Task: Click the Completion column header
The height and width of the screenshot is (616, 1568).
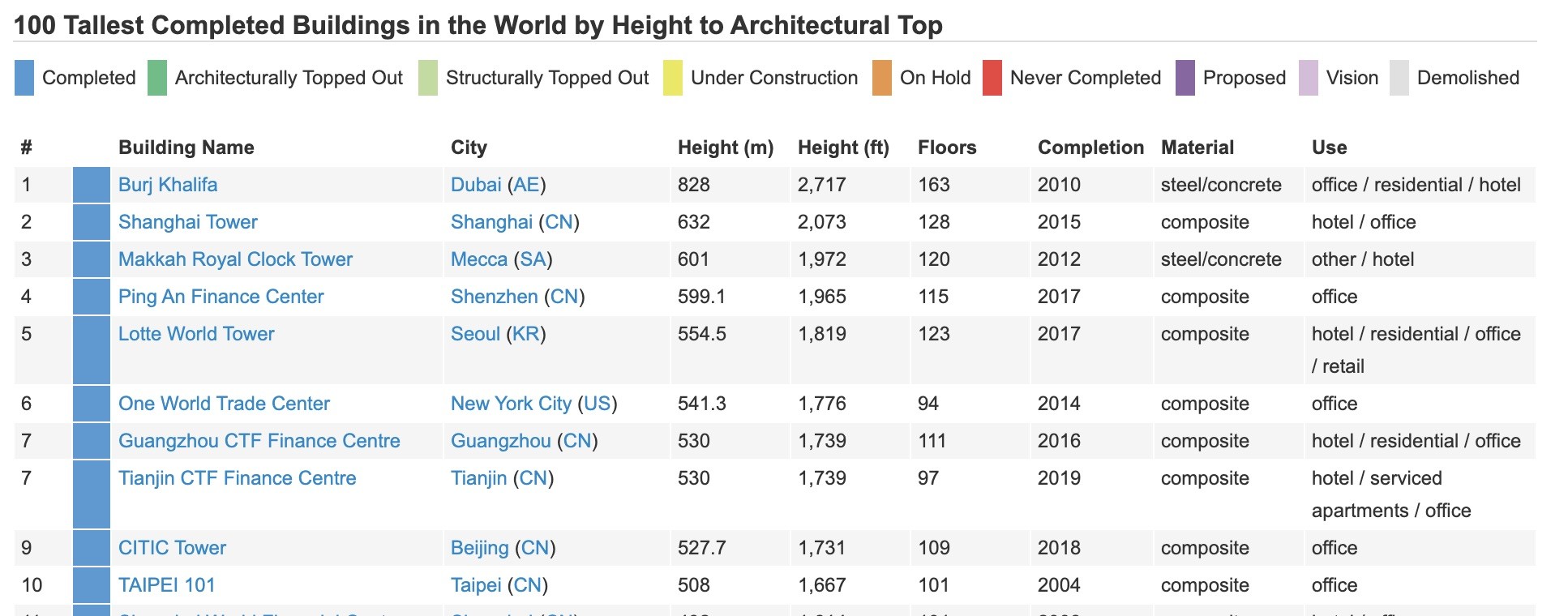Action: pyautogui.click(x=1090, y=148)
